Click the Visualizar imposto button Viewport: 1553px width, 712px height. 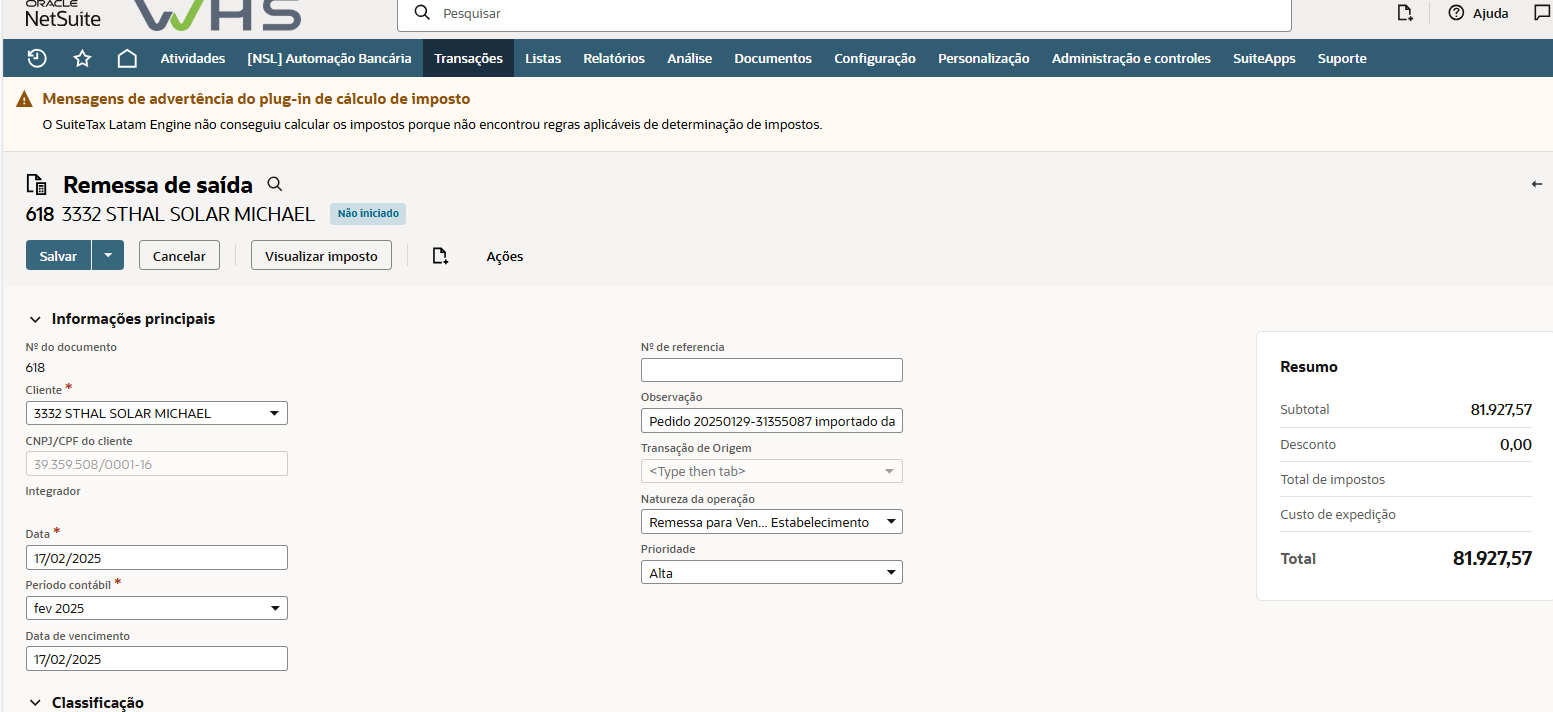[x=321, y=256]
